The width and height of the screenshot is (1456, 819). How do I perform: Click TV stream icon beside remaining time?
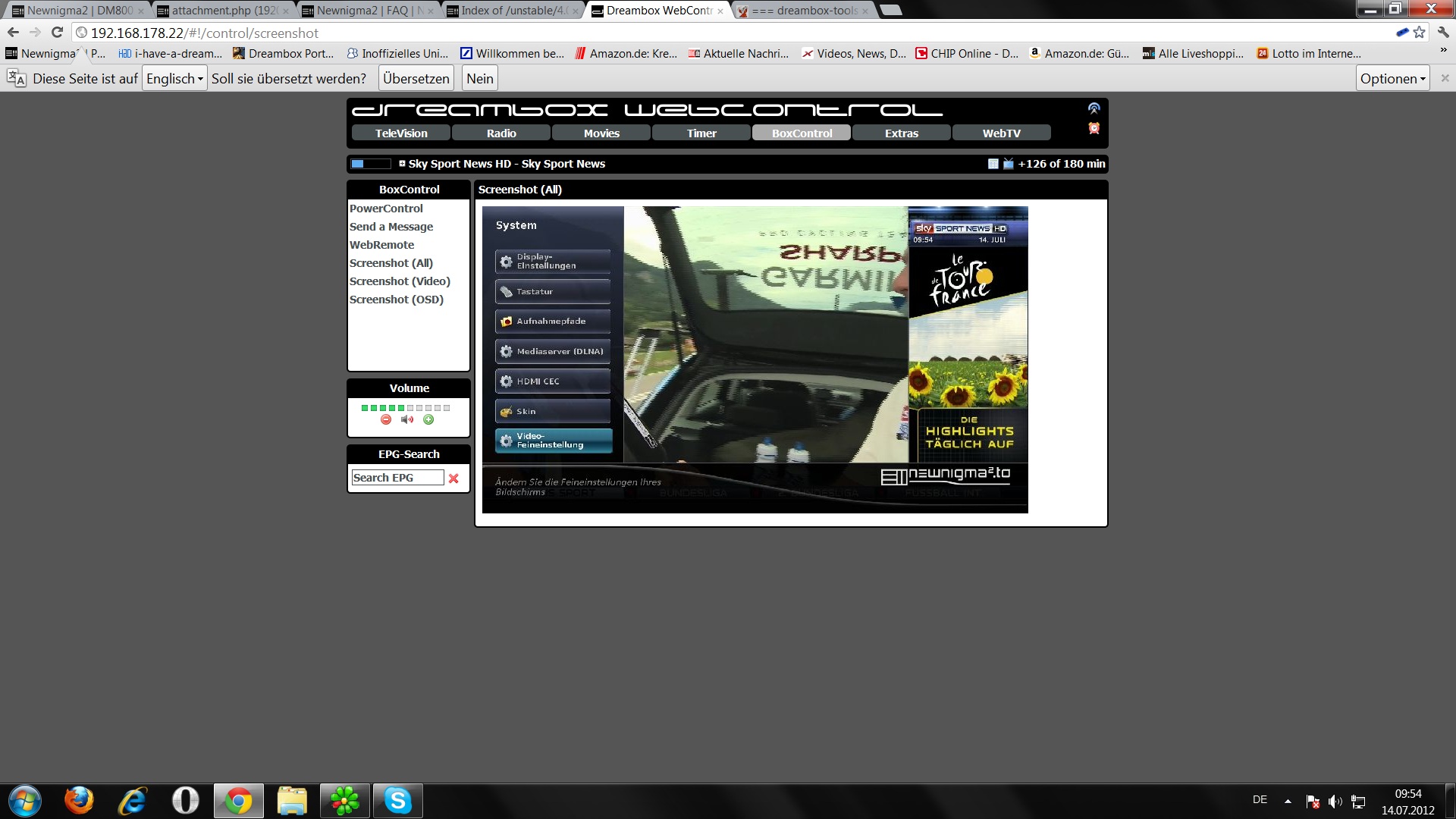[x=1008, y=164]
